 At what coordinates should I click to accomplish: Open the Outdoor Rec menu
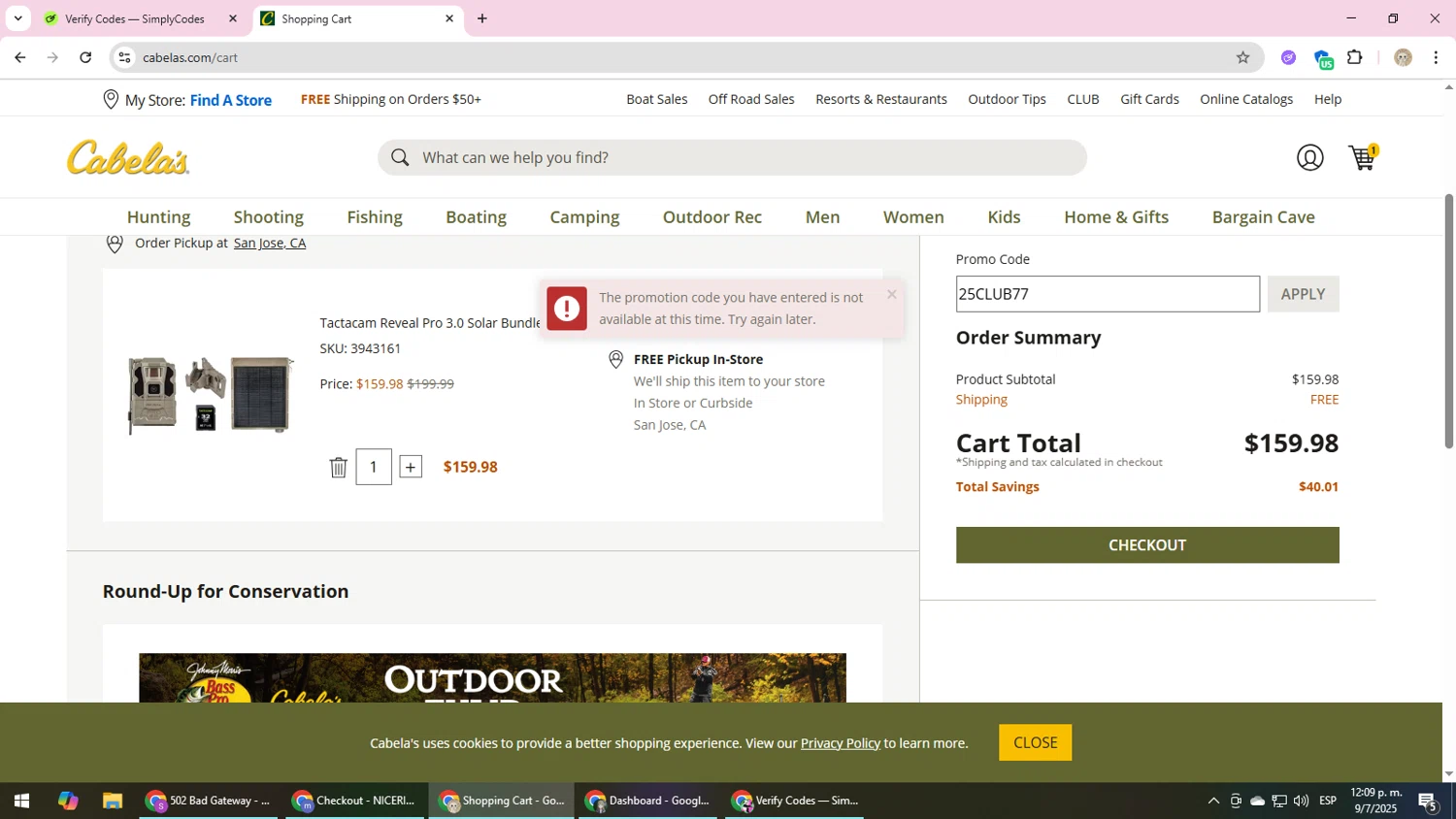[x=712, y=217]
